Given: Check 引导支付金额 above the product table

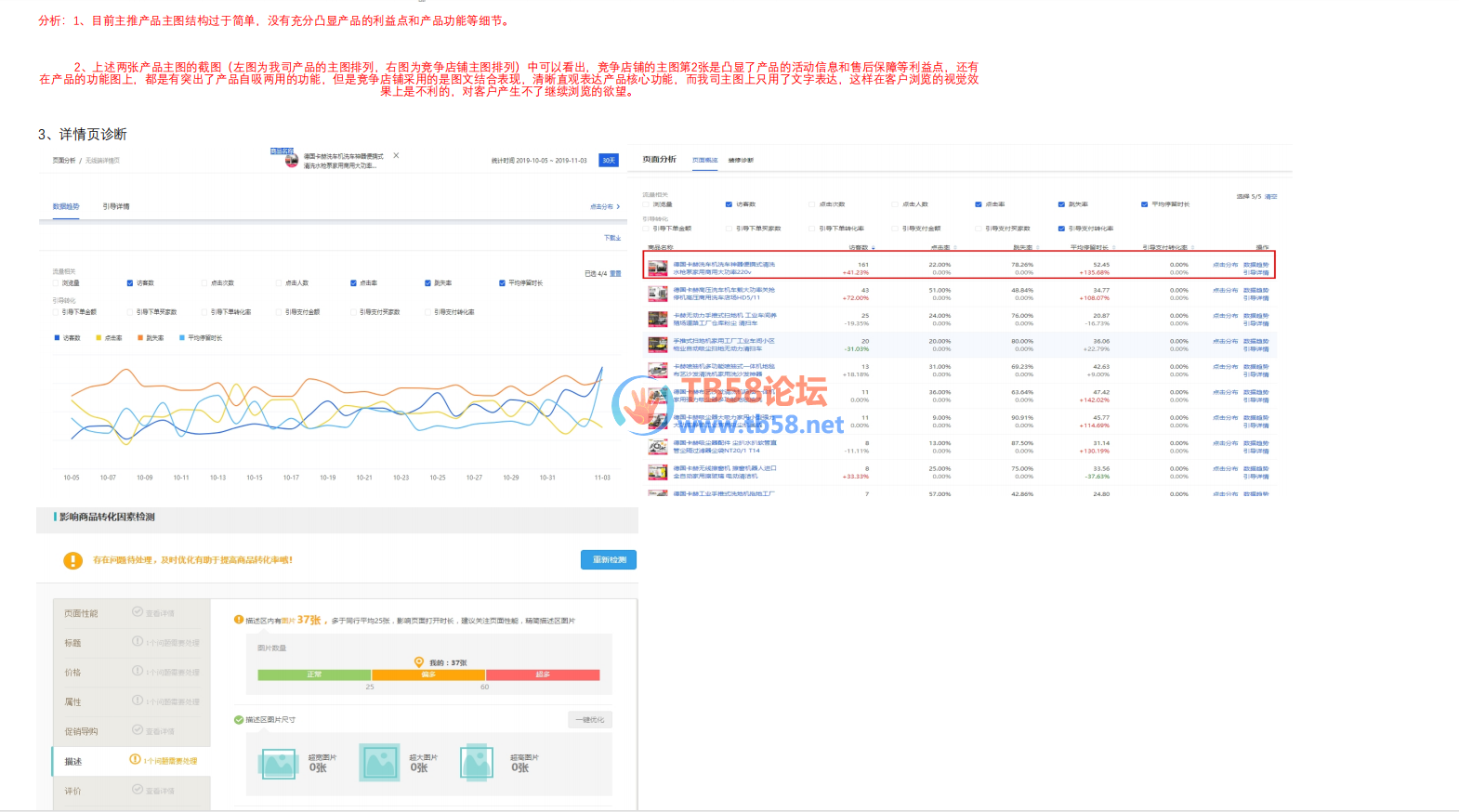Looking at the screenshot, I should (895, 229).
